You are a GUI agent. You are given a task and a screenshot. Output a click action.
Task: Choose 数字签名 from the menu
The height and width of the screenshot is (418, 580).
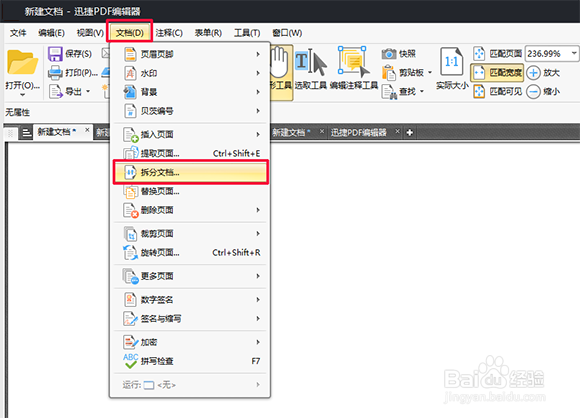point(191,300)
